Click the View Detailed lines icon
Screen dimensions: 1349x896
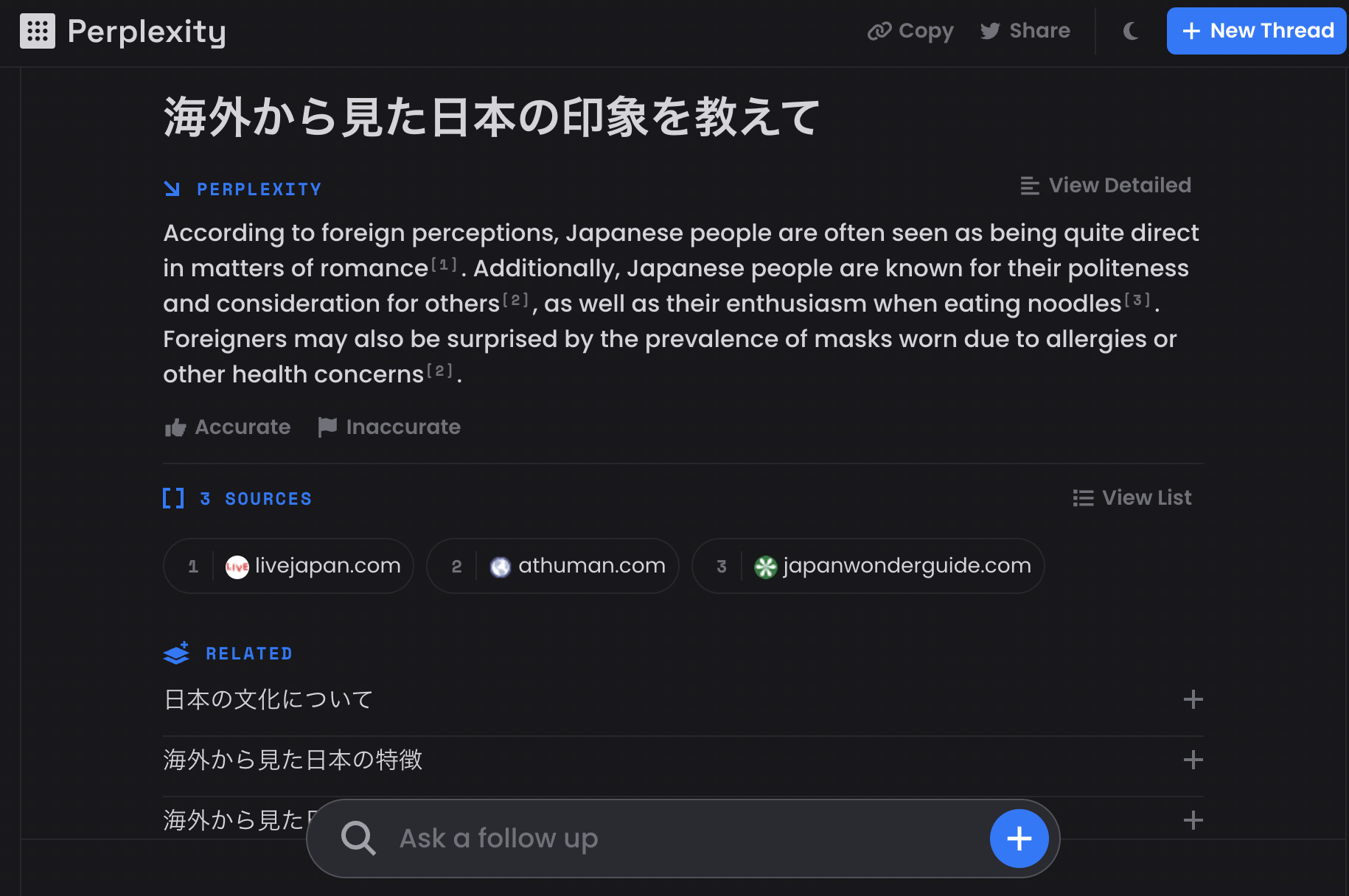tap(1030, 186)
